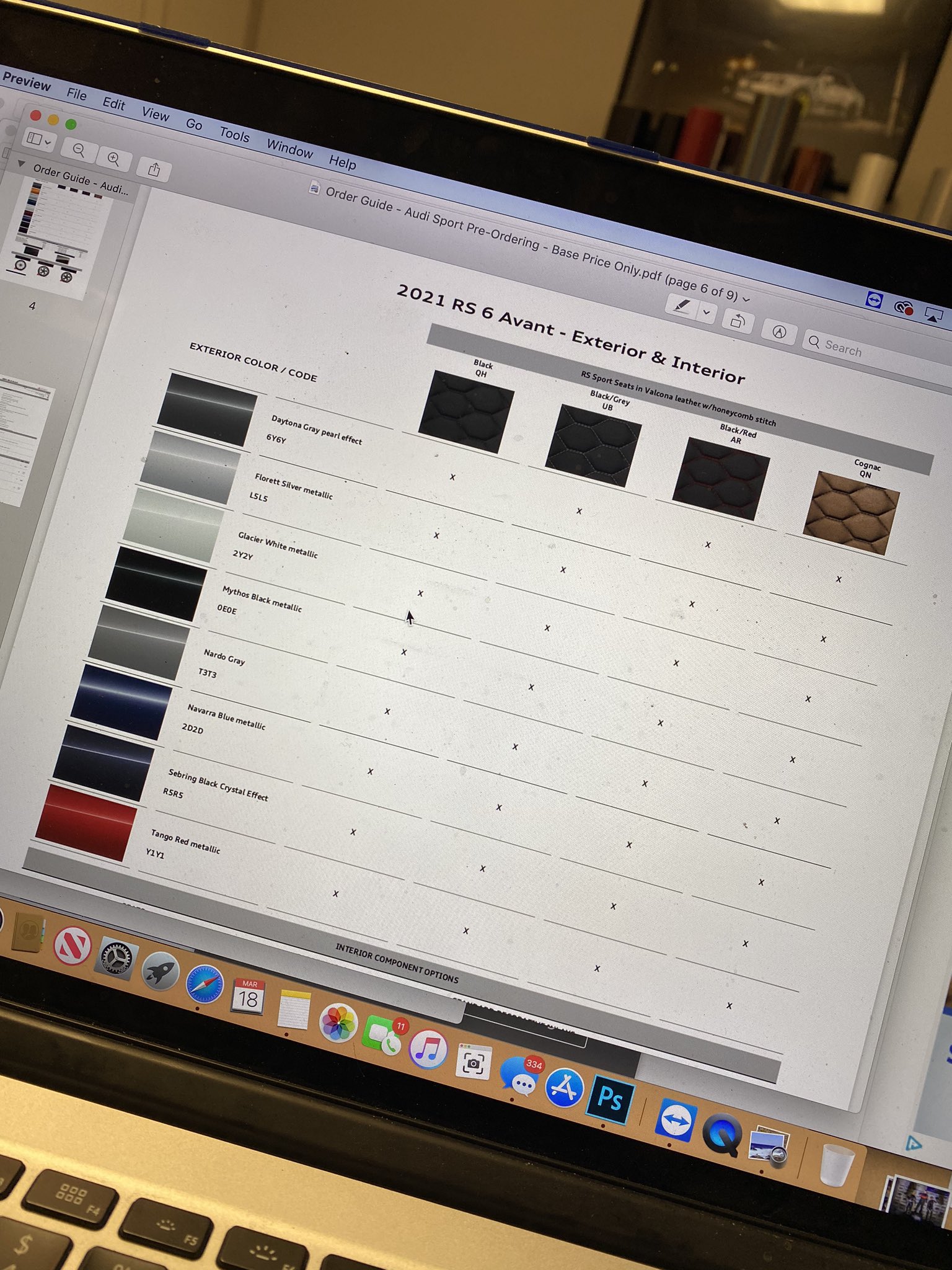Click the Navarra Blue color swatch
This screenshot has height=1270, width=952.
(121, 701)
